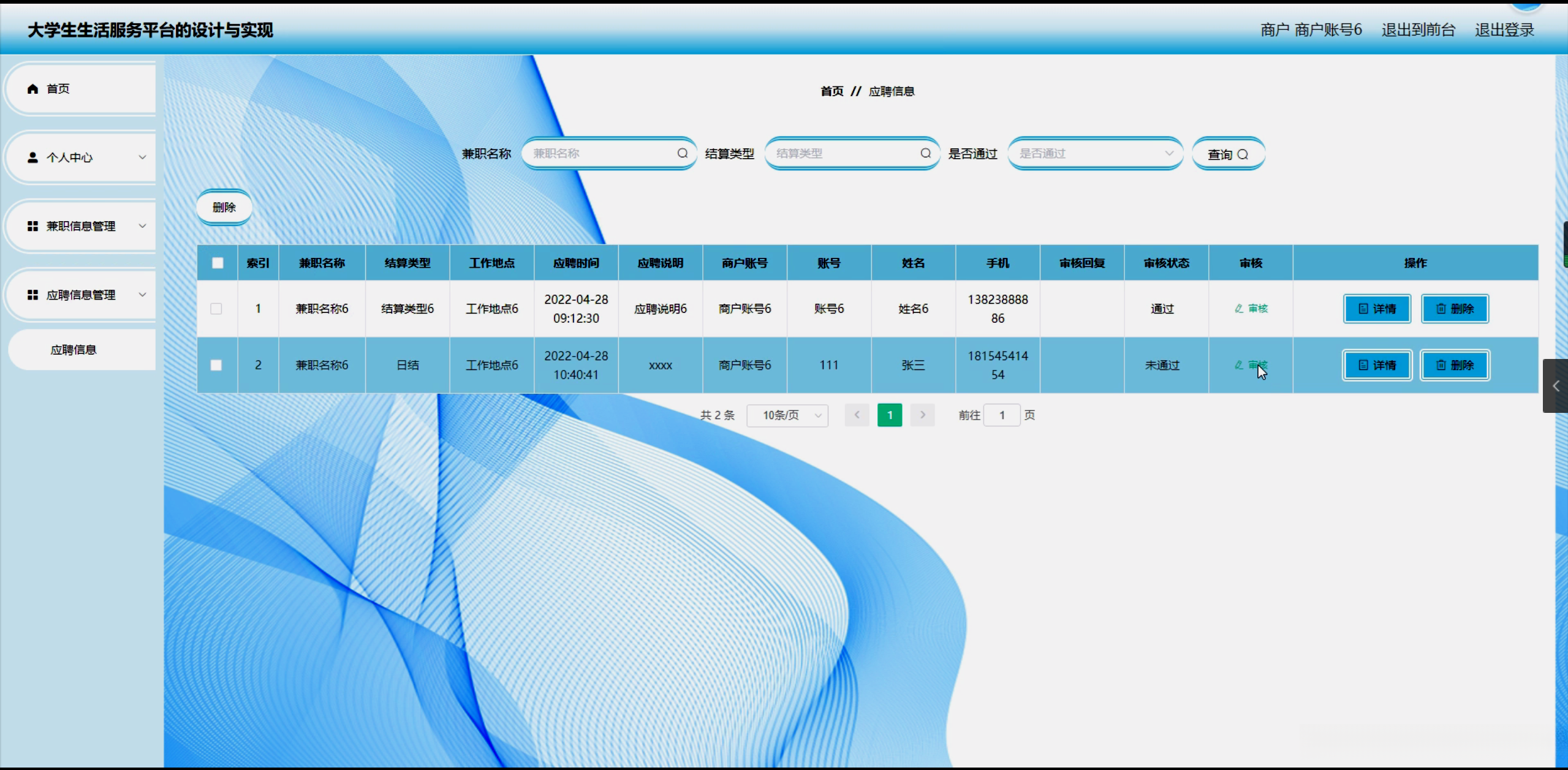Click the 前往 page number input
Screen dimensions: 1568x770
pos(1001,415)
